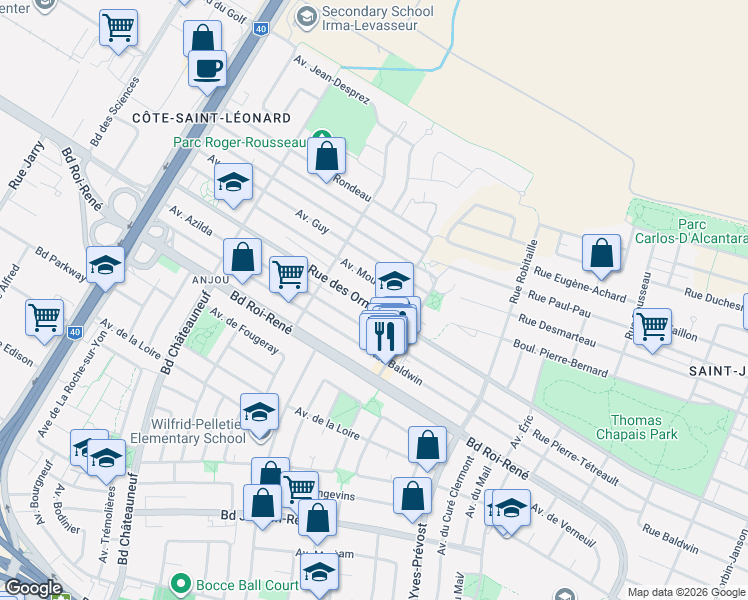Click the ANJOU district label
Screen dimensions: 748x600
pos(211,279)
